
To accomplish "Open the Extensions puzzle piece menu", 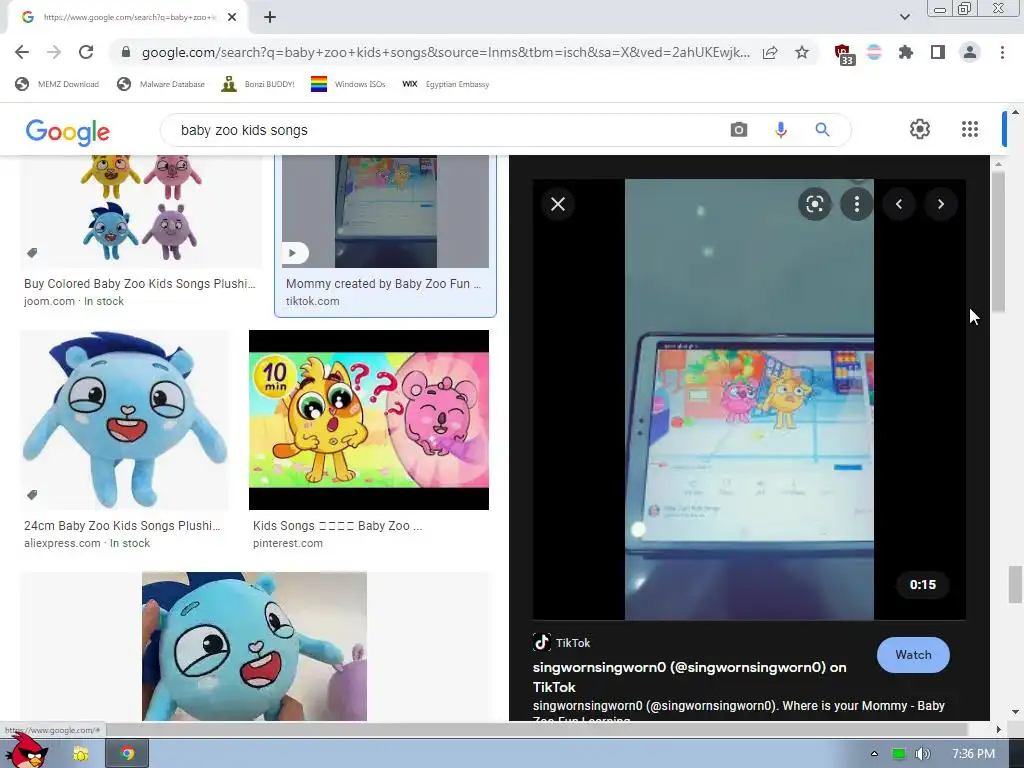I will 906,52.
